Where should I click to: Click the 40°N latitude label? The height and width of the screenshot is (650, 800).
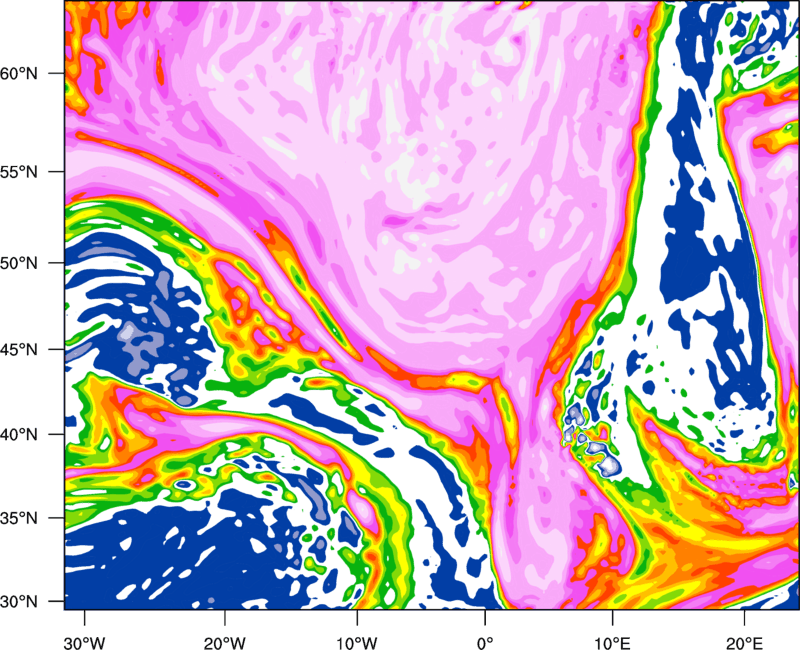tap(19, 435)
